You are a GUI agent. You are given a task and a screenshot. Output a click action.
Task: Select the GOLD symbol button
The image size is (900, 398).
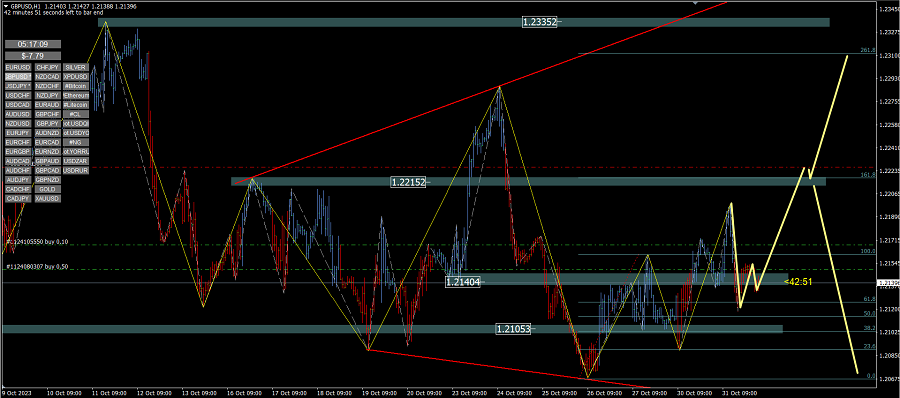(47, 189)
